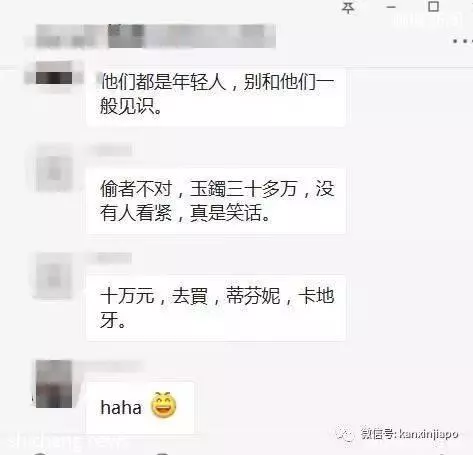Click the laughing emoji next to haha
This screenshot has width=473, height=455.
[x=164, y=405]
